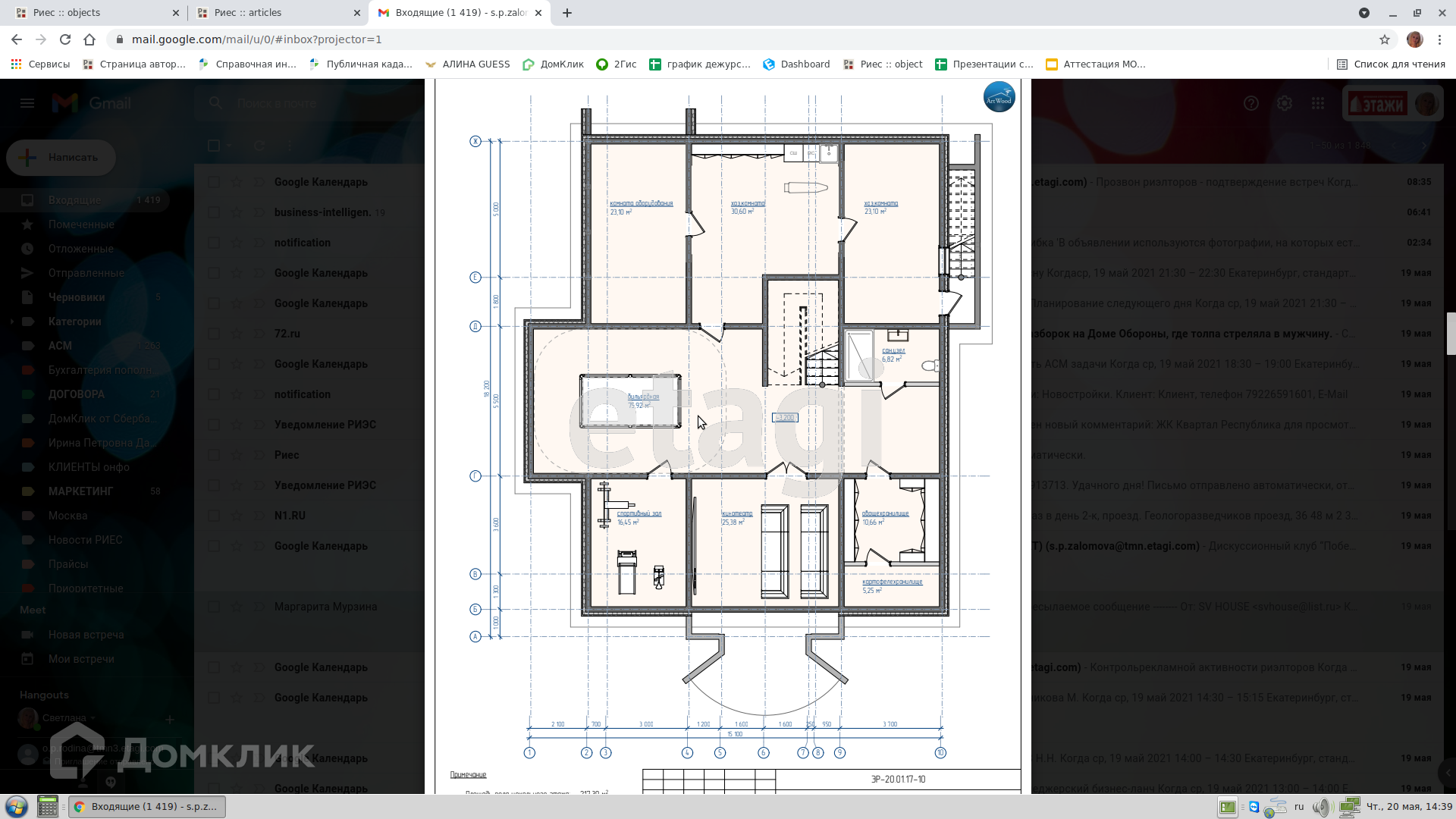The image size is (1456, 819).
Task: Open Chrome's three-dot menu
Action: tap(1439, 39)
